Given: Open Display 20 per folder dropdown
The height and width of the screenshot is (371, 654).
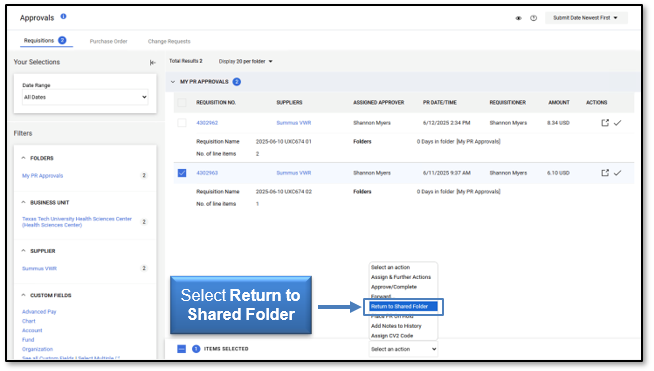Looking at the screenshot, I should [246, 61].
